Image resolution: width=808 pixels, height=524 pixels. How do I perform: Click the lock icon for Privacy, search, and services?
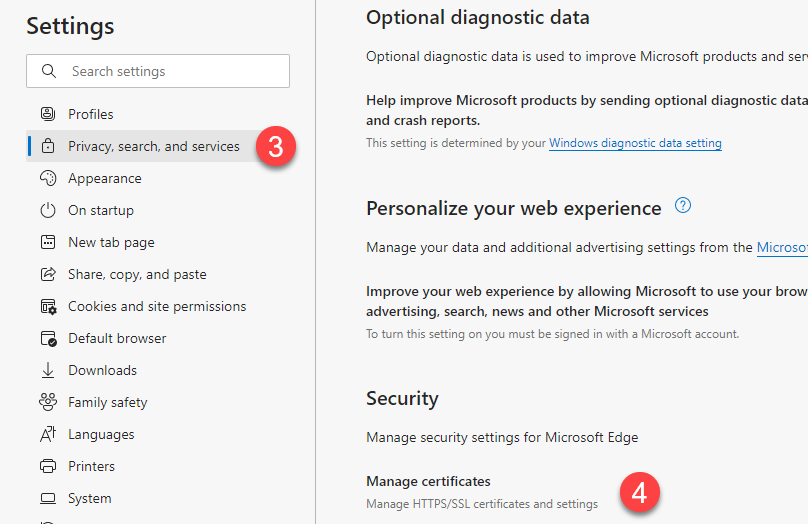click(48, 146)
